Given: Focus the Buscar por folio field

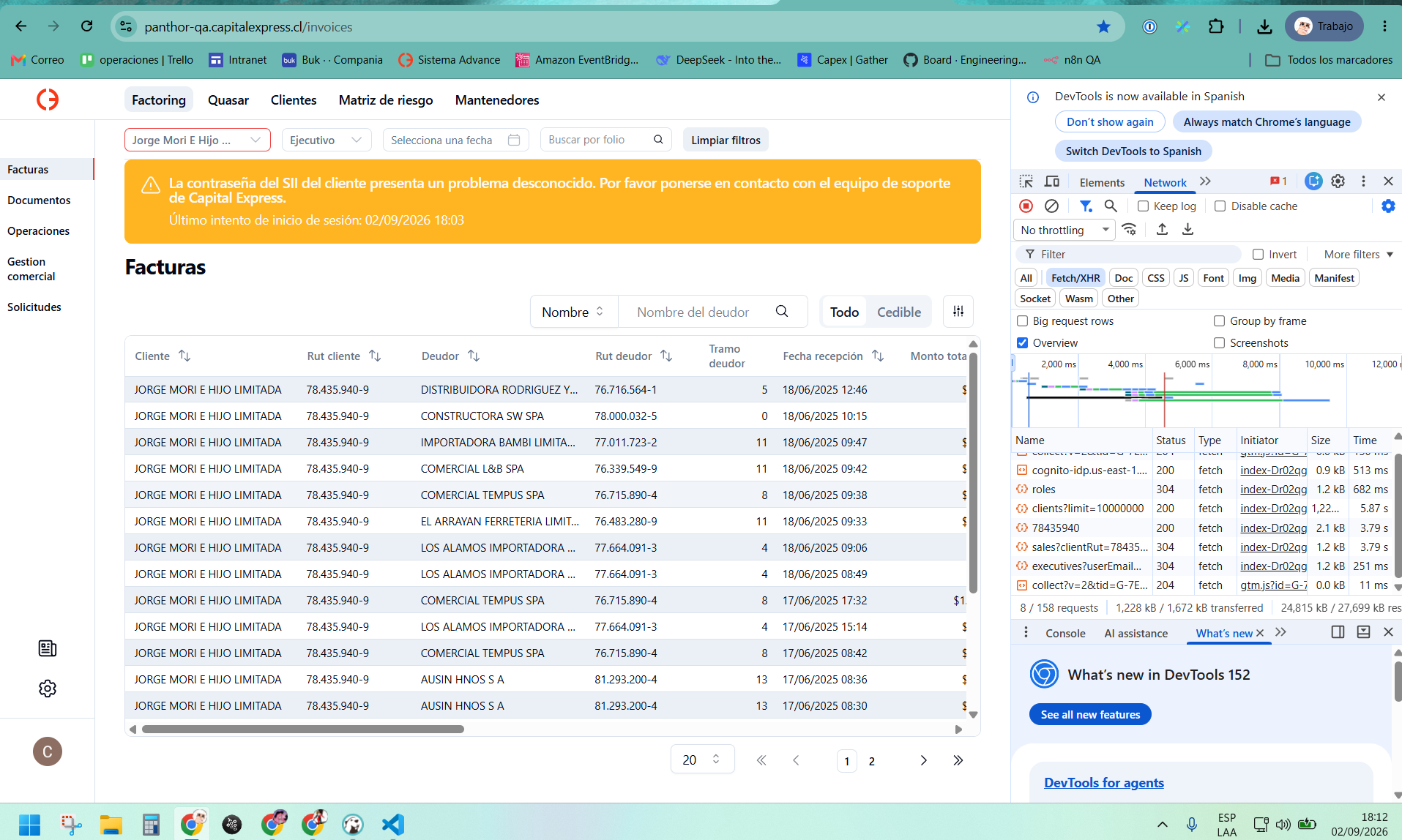Looking at the screenshot, I should (x=605, y=140).
